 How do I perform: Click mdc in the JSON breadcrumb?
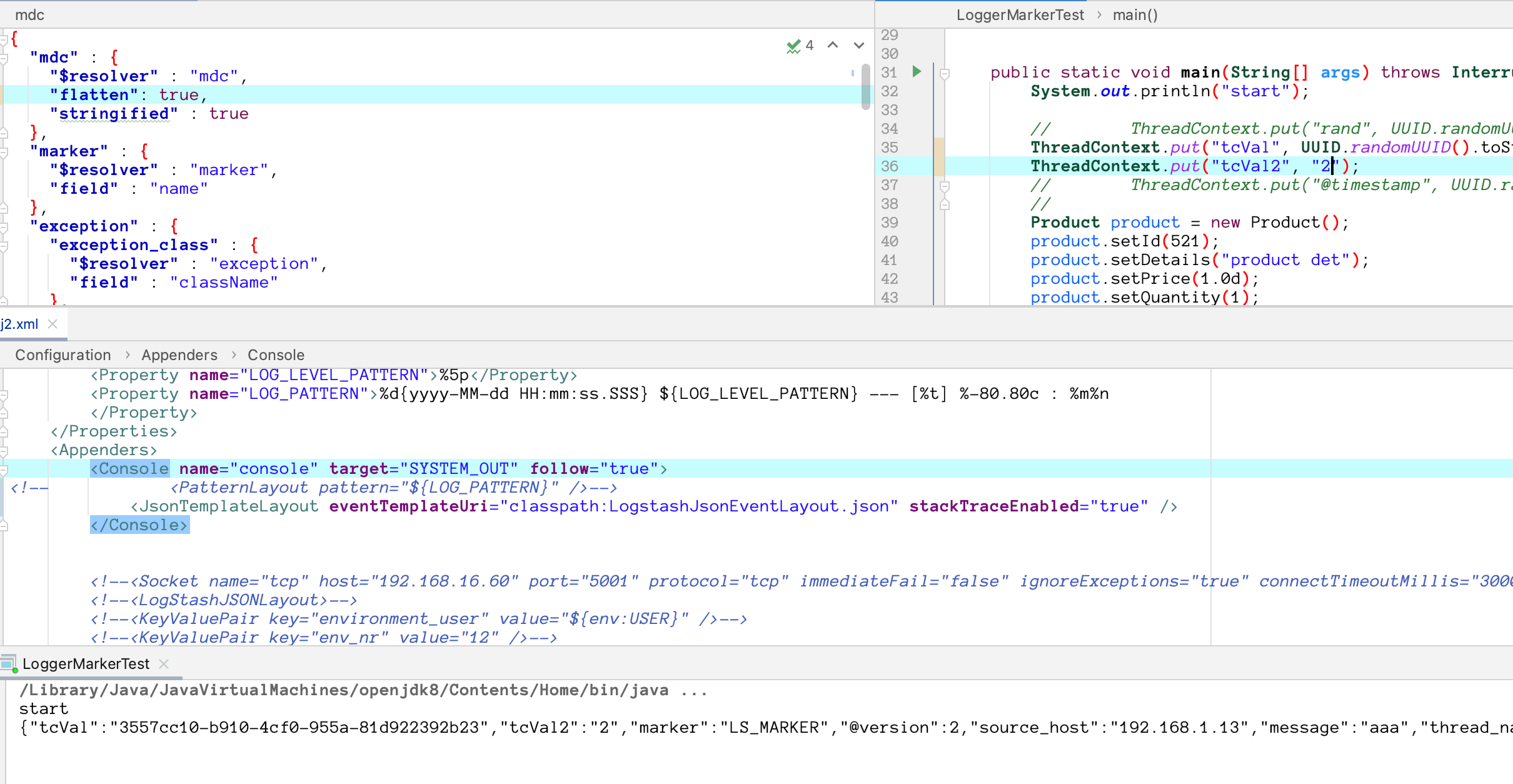pos(29,15)
